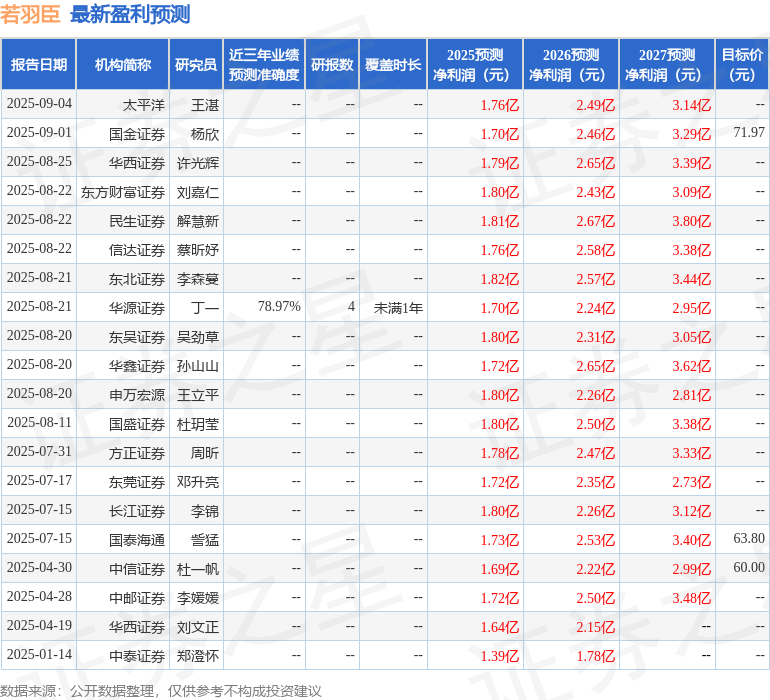This screenshot has height=700, width=770.
Task: Select the 覆盖时长 column header
Action: [393, 64]
